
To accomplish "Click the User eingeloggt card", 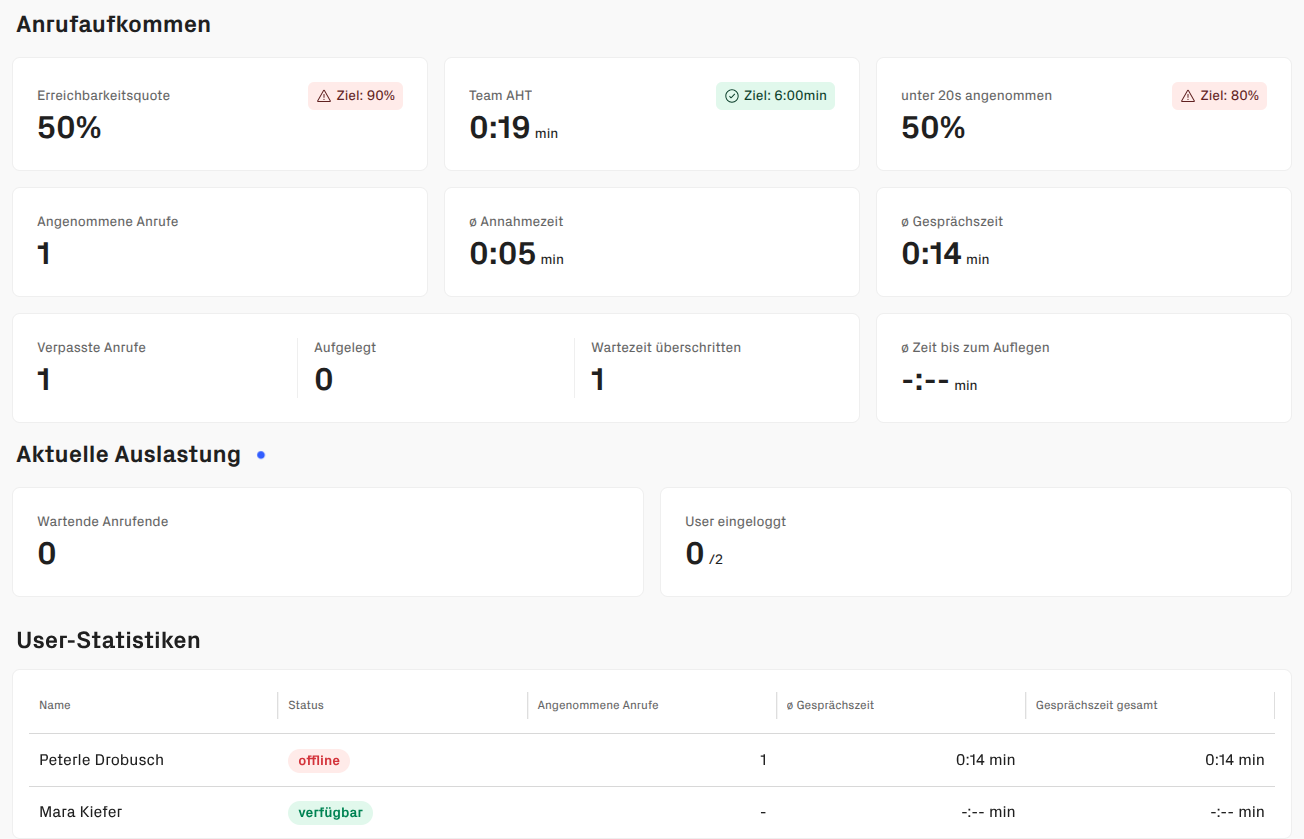I will 975,542.
